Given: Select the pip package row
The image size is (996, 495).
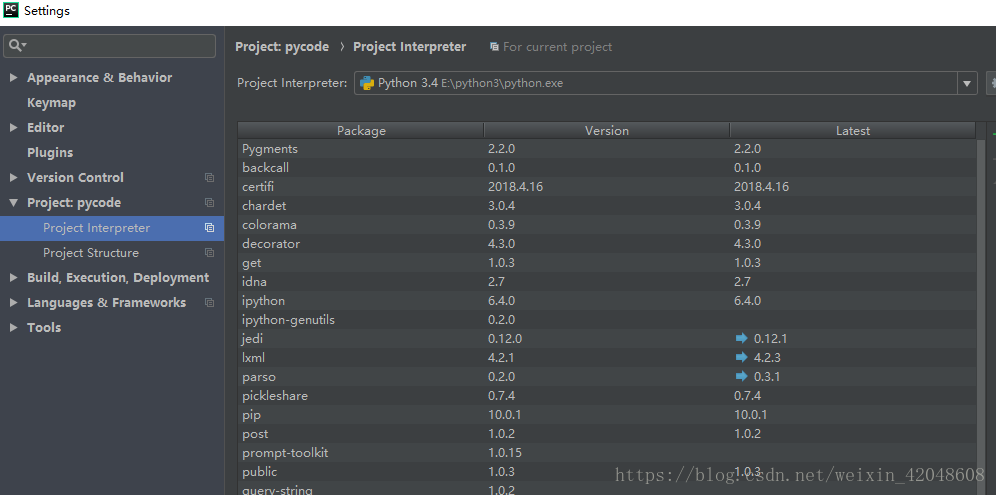Looking at the screenshot, I should pos(607,415).
